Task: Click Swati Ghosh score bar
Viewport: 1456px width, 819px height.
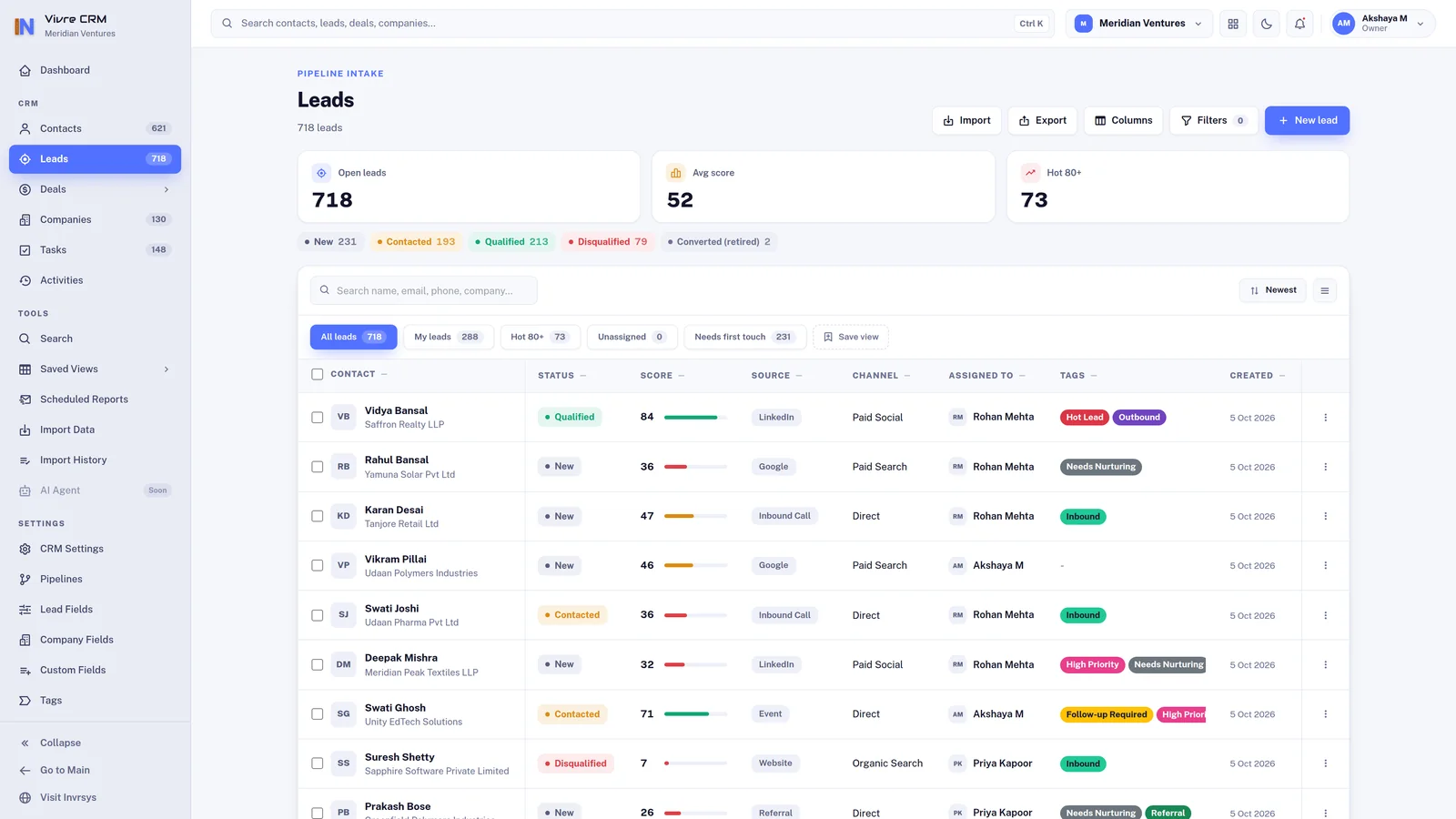Action: tap(695, 714)
